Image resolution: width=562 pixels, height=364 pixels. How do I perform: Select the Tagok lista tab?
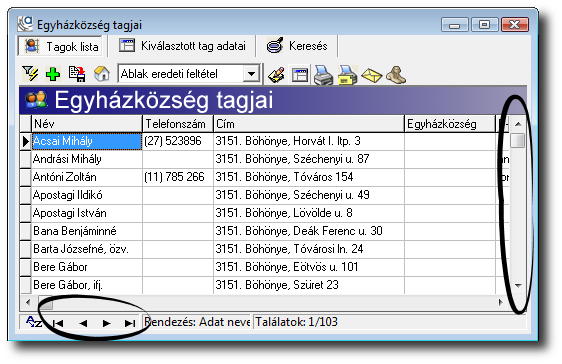coord(62,47)
